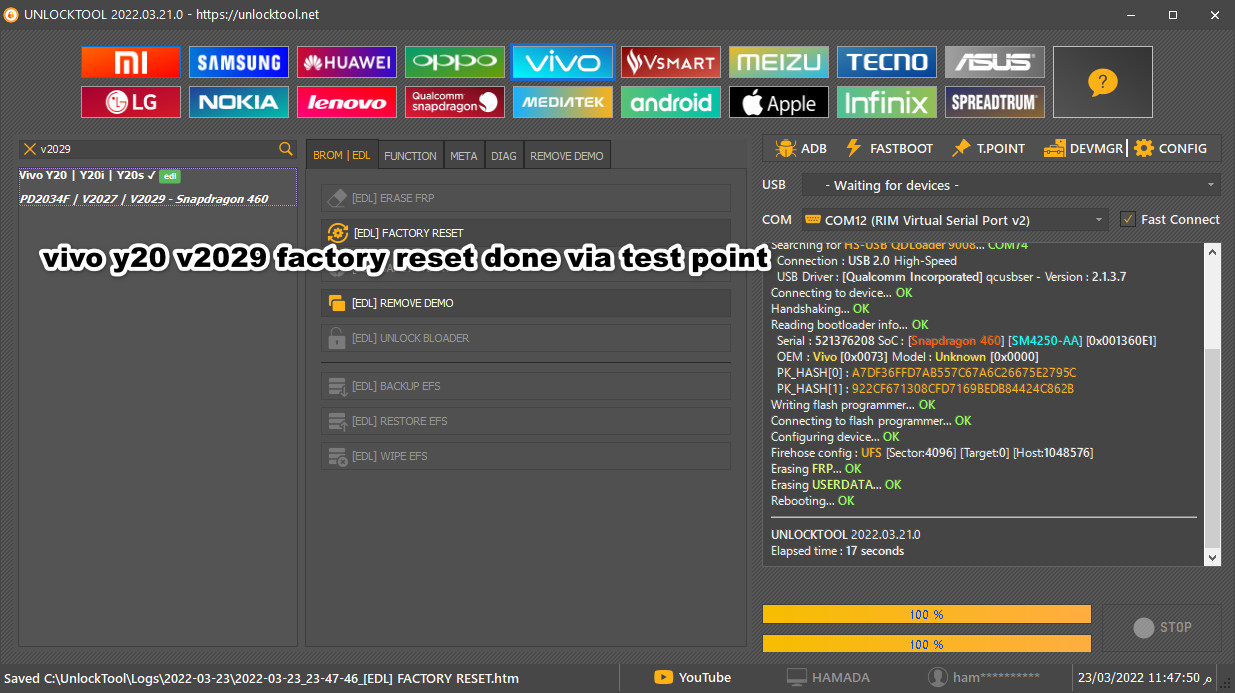Select the Apple brand tile

pyautogui.click(x=779, y=102)
